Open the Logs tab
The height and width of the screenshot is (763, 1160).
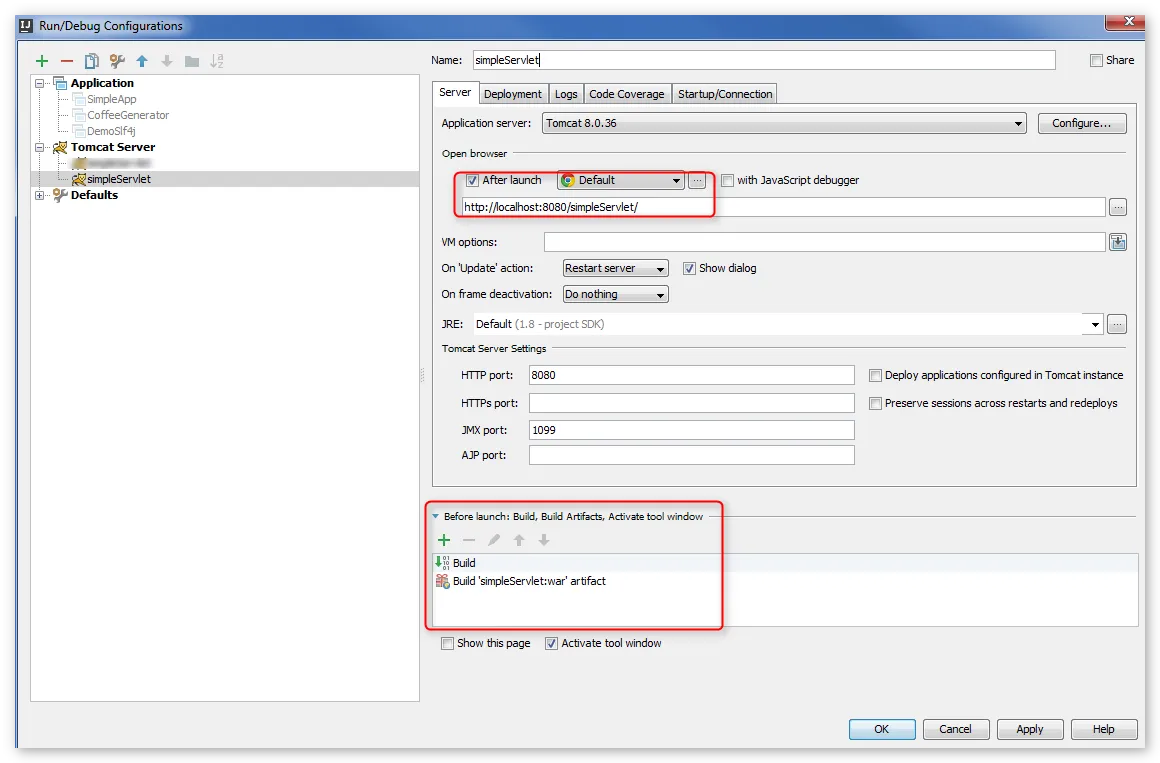point(566,94)
